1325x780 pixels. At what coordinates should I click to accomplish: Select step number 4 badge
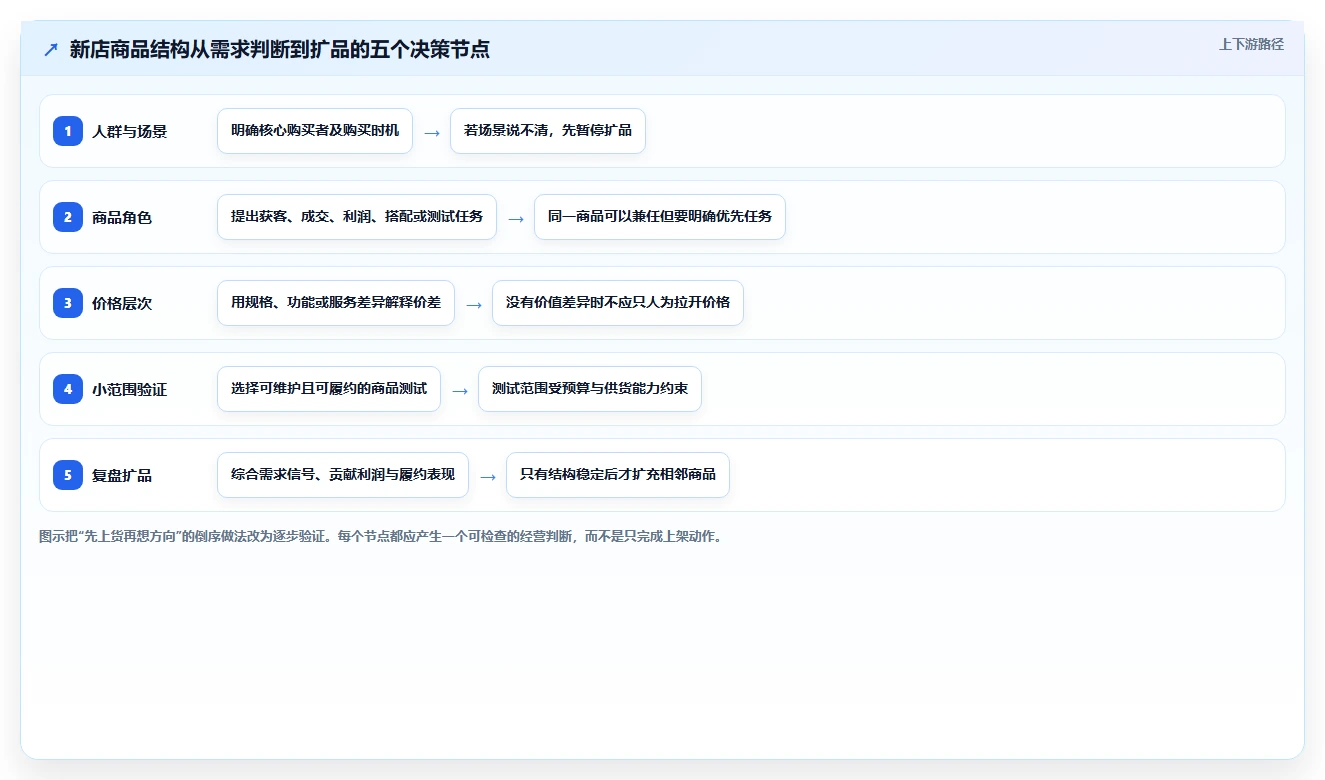click(68, 389)
